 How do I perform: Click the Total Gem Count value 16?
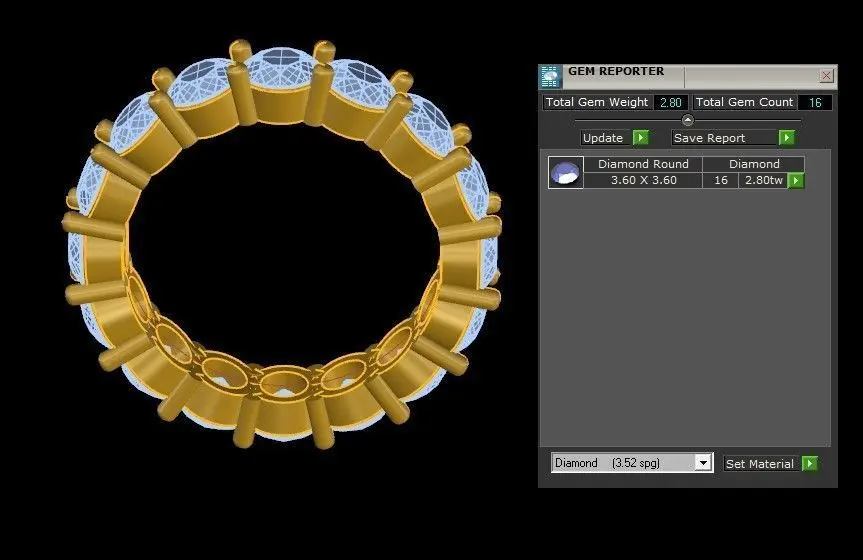[x=815, y=102]
